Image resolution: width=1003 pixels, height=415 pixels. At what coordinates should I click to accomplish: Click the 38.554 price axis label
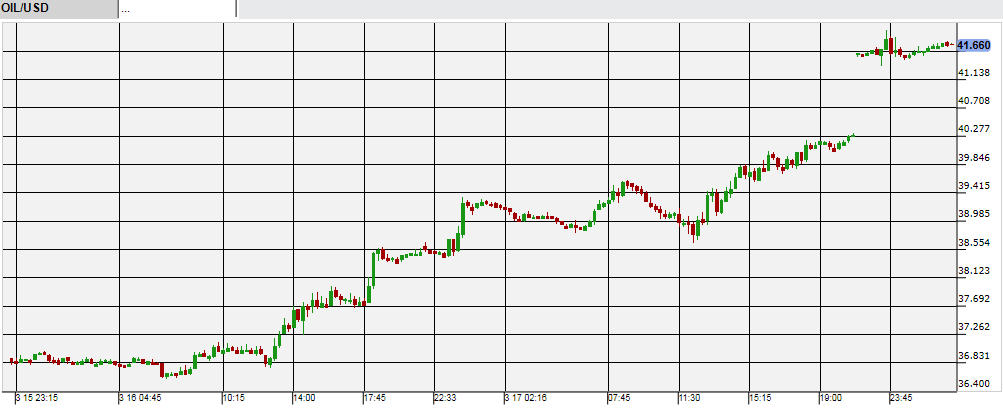tap(974, 243)
